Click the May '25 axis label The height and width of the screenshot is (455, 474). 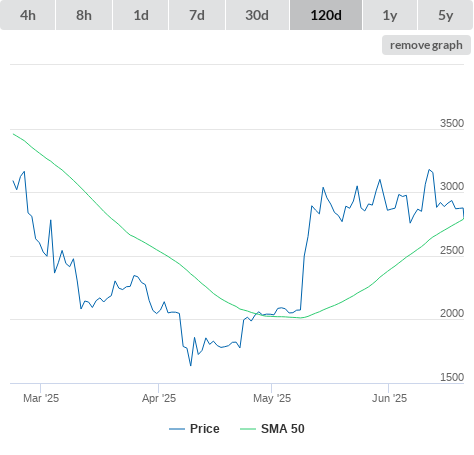[272, 398]
